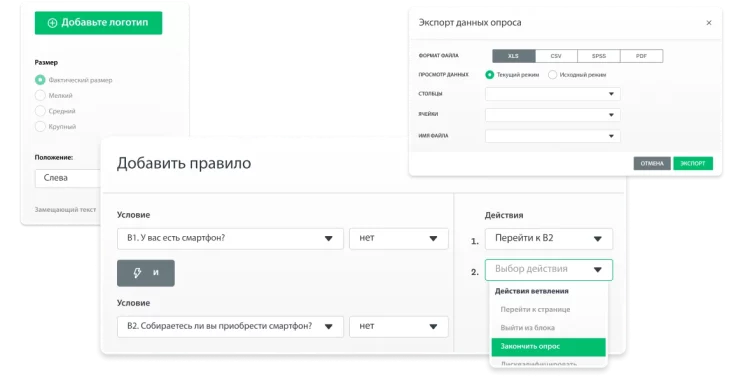
Task: Click the Замещающий текст label
Action: [65, 210]
